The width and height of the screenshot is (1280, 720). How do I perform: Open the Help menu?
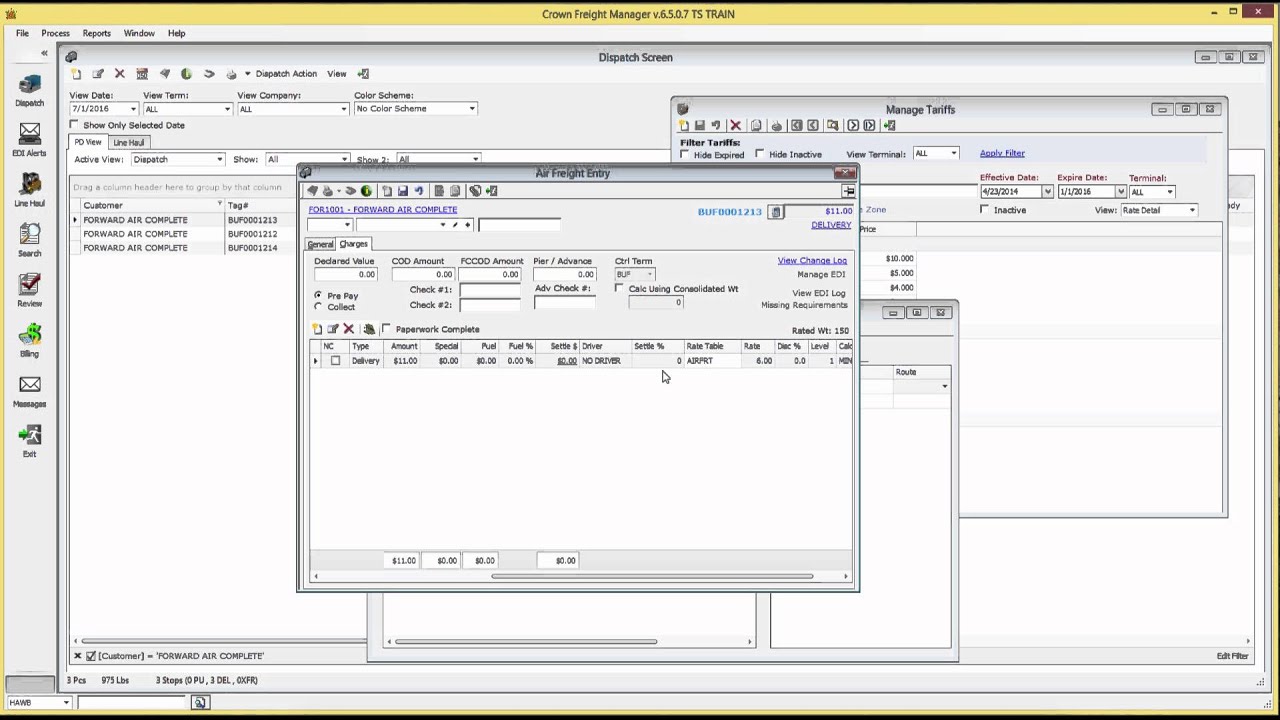coord(176,33)
